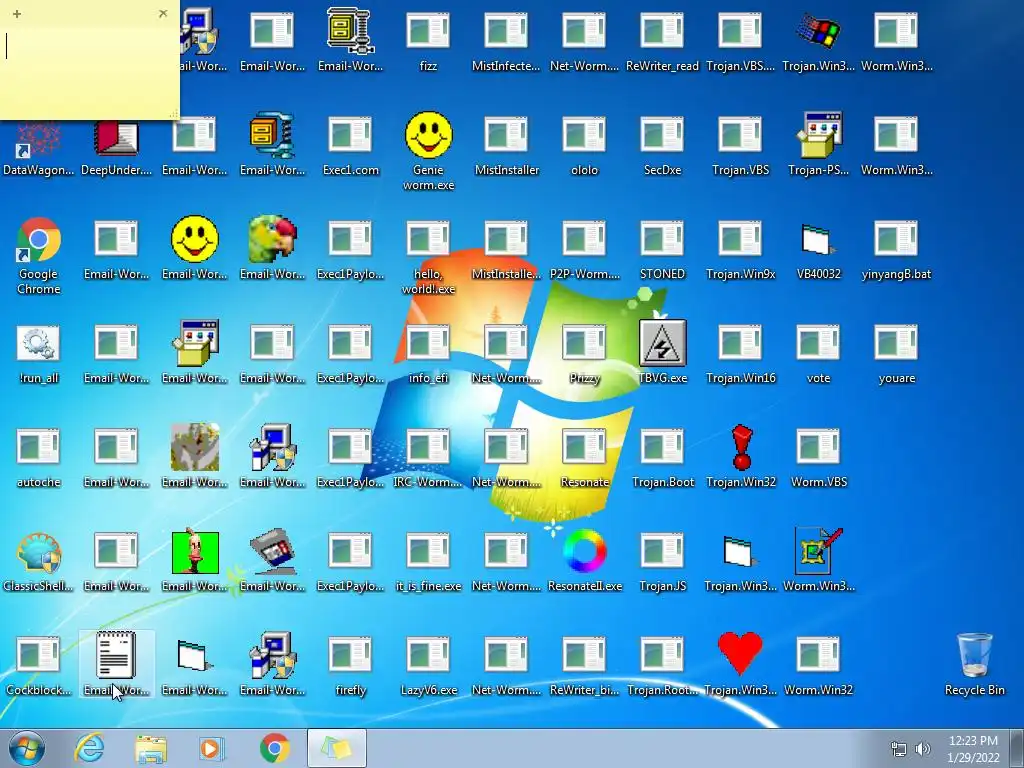Select the Prizzy file icon
This screenshot has height=768, width=1024.
click(584, 342)
